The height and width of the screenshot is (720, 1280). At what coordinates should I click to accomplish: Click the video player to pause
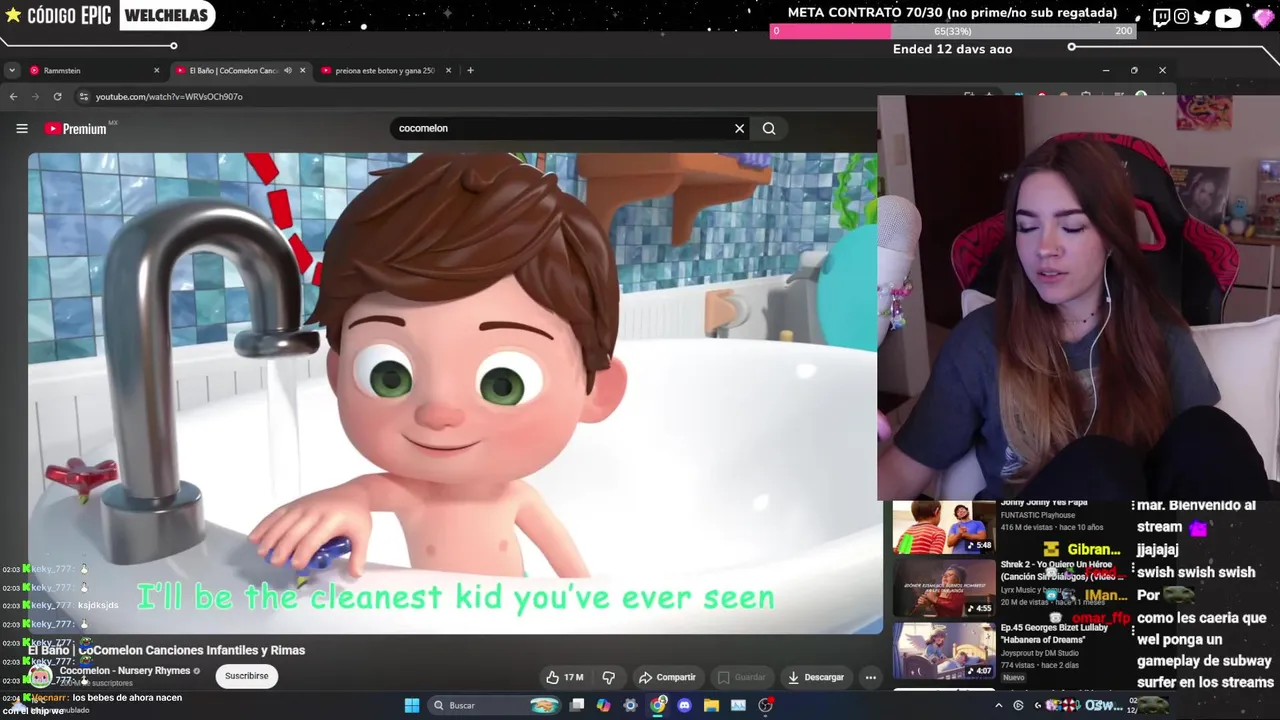point(455,393)
